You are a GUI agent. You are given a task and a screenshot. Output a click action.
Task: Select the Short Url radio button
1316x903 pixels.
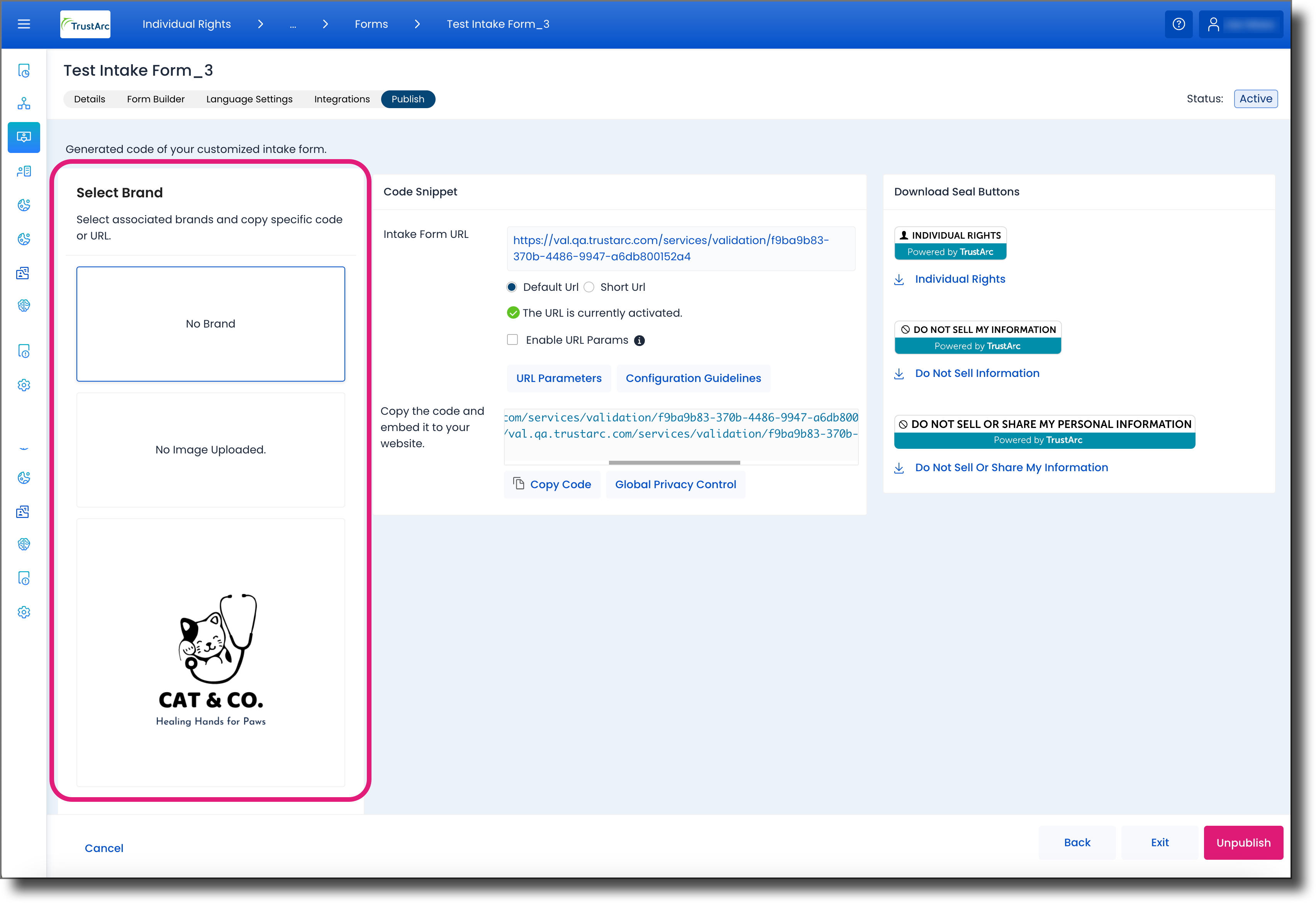[589, 287]
